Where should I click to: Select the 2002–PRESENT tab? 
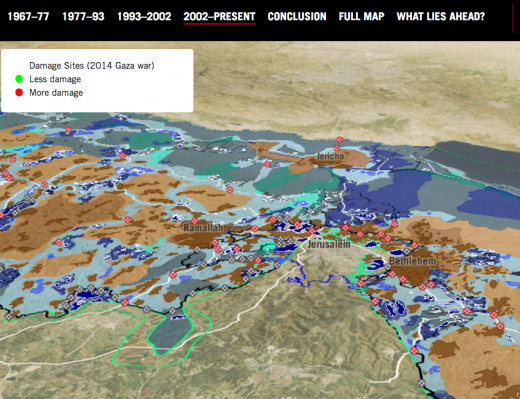219,16
